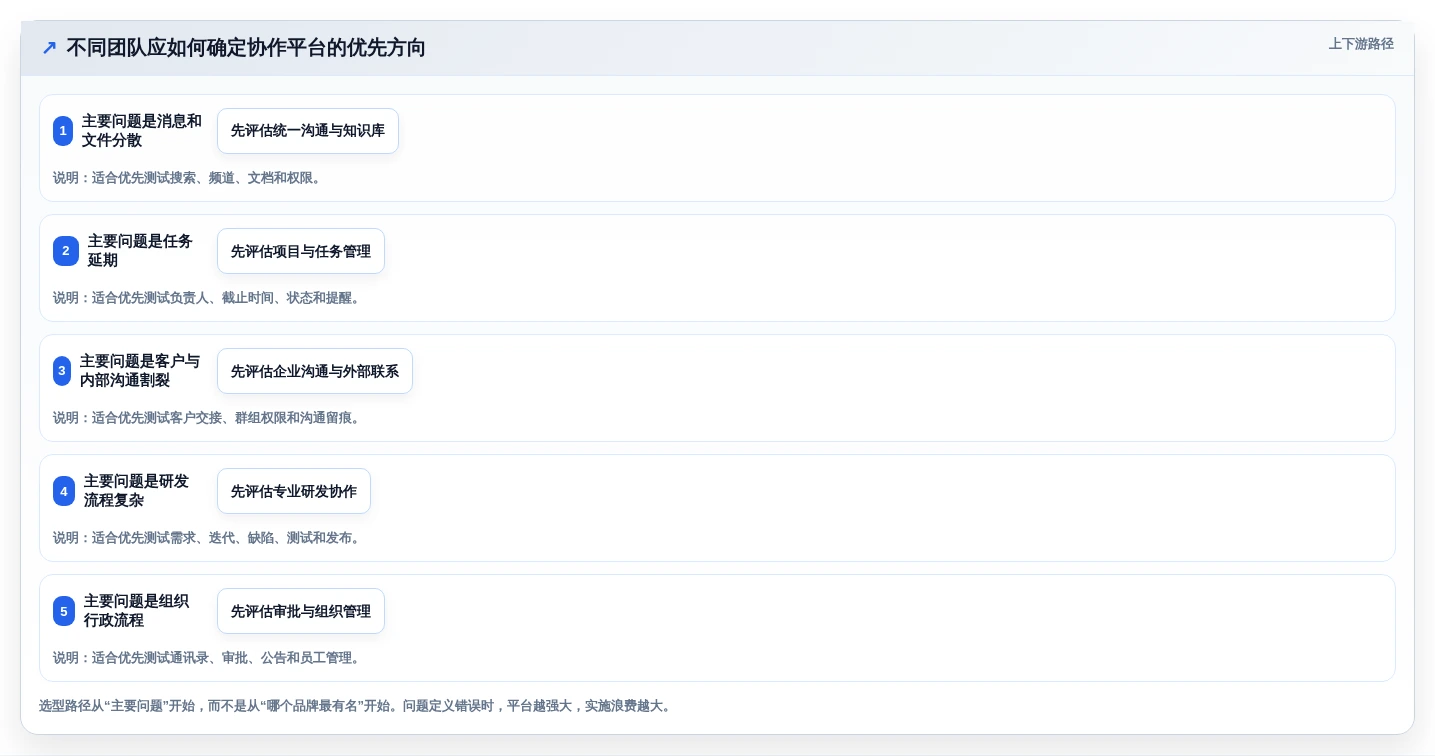This screenshot has height=756, width=1435.
Task: Click the 上下游路径 label in the header
Action: click(x=1361, y=44)
